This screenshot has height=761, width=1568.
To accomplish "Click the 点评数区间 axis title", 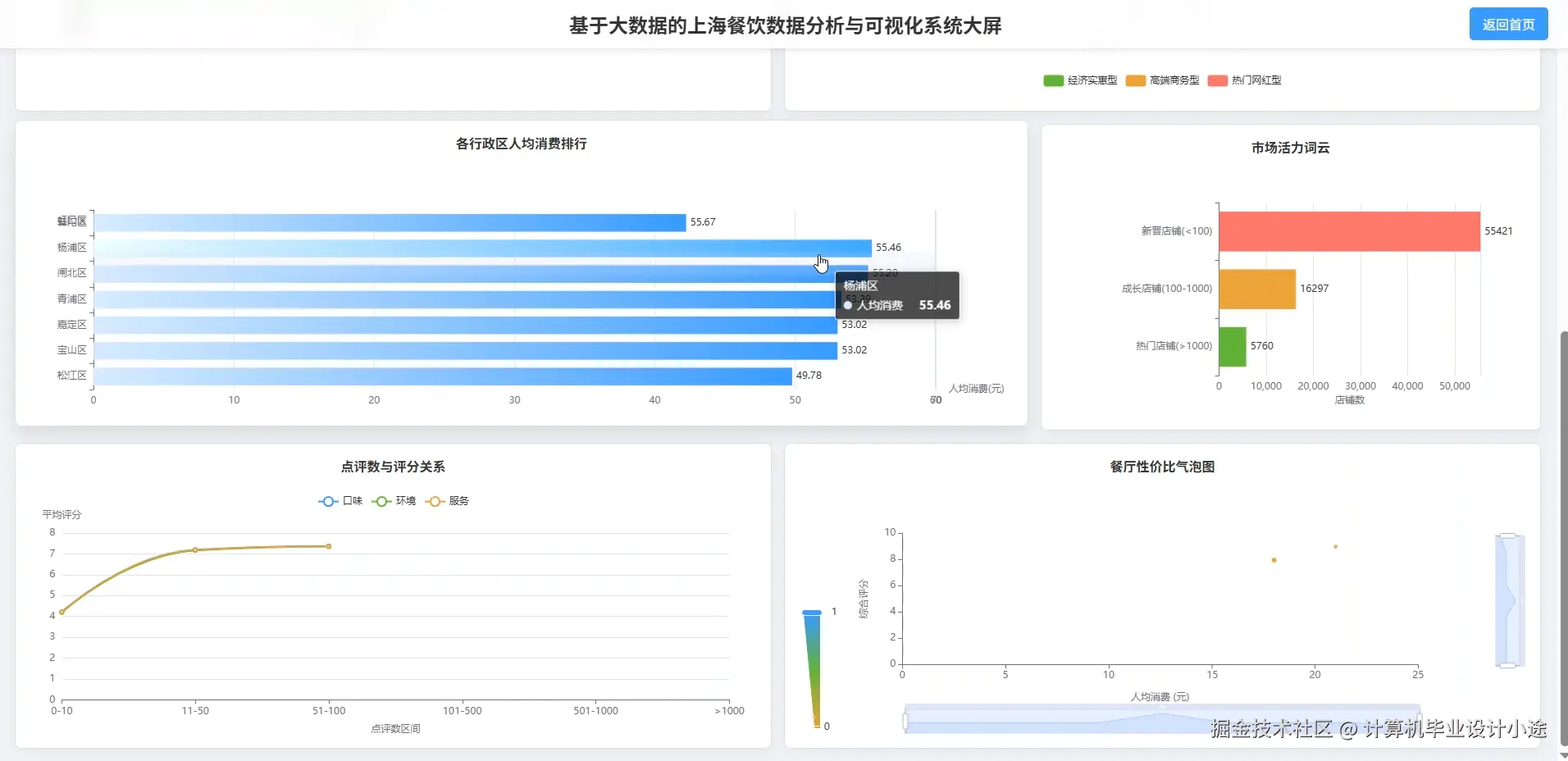I will tap(395, 728).
